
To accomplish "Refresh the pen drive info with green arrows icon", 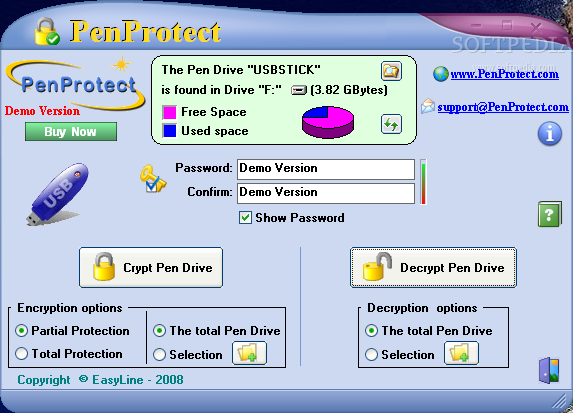I will coord(391,124).
